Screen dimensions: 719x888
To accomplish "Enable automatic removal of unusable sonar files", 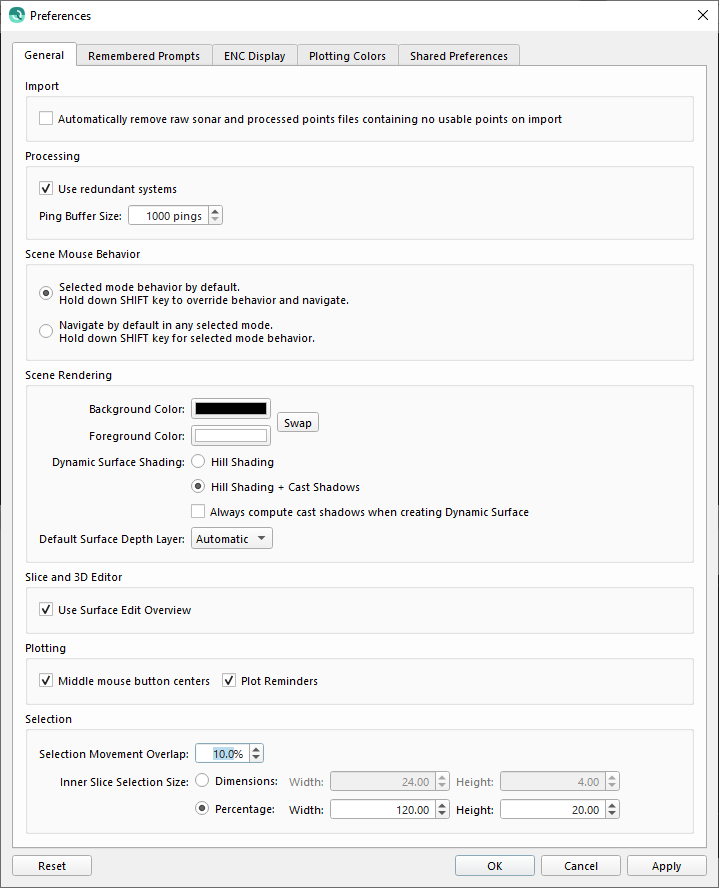I will coord(46,119).
